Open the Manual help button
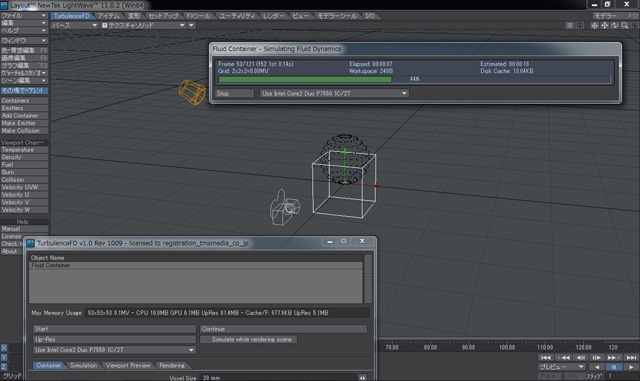 [24, 229]
